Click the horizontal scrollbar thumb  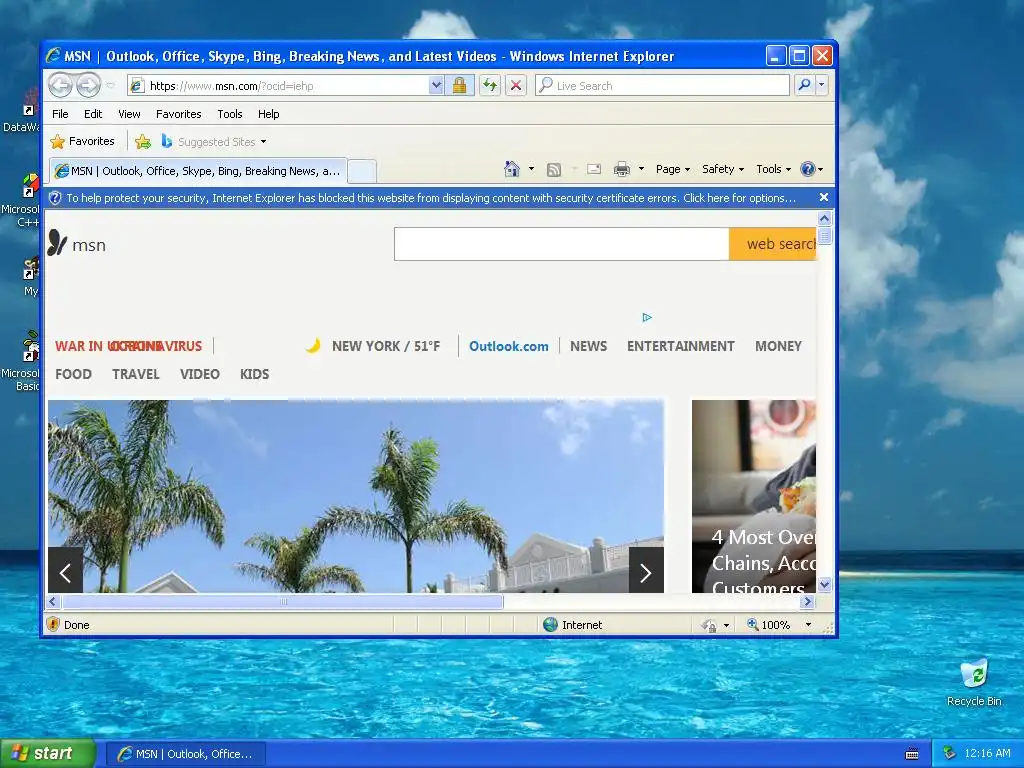click(283, 601)
